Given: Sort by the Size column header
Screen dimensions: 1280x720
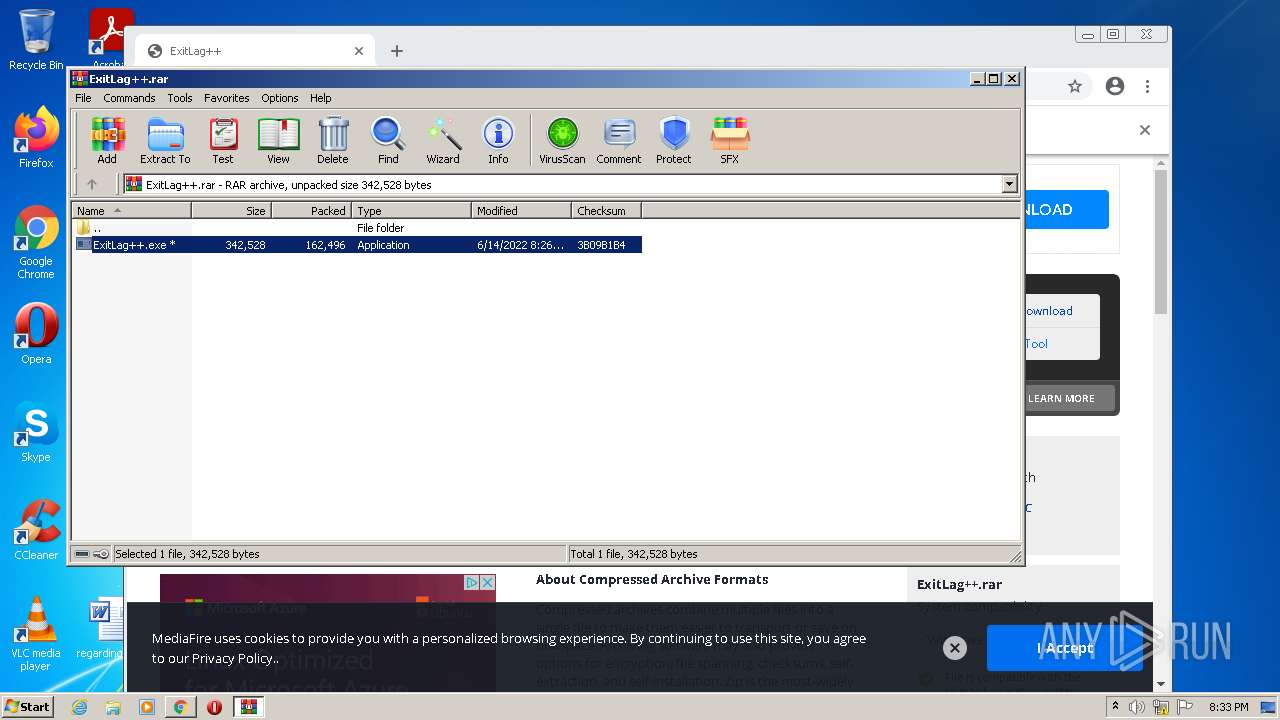Looking at the screenshot, I should click(x=231, y=211).
